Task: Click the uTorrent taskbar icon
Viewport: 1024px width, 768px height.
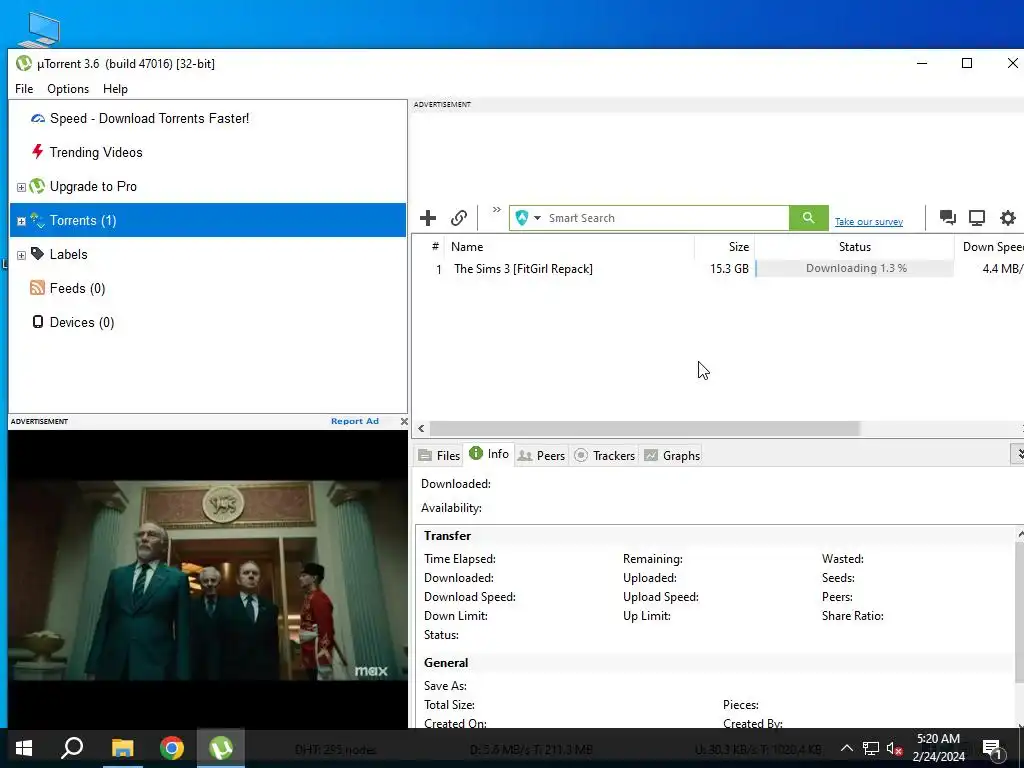Action: 221,748
